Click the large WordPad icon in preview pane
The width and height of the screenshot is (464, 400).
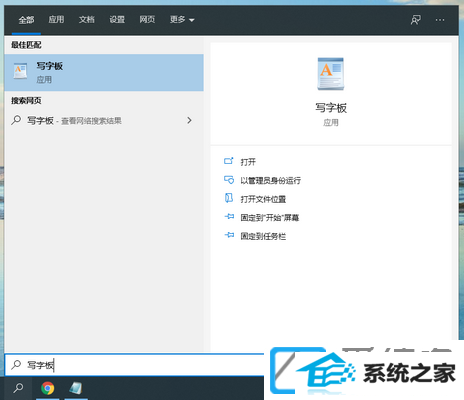(x=330, y=74)
